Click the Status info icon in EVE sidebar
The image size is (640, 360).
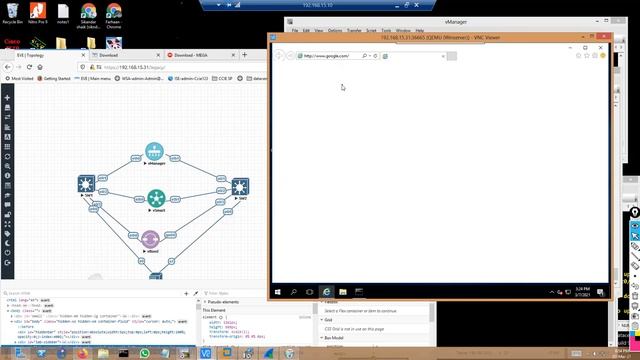(7, 176)
